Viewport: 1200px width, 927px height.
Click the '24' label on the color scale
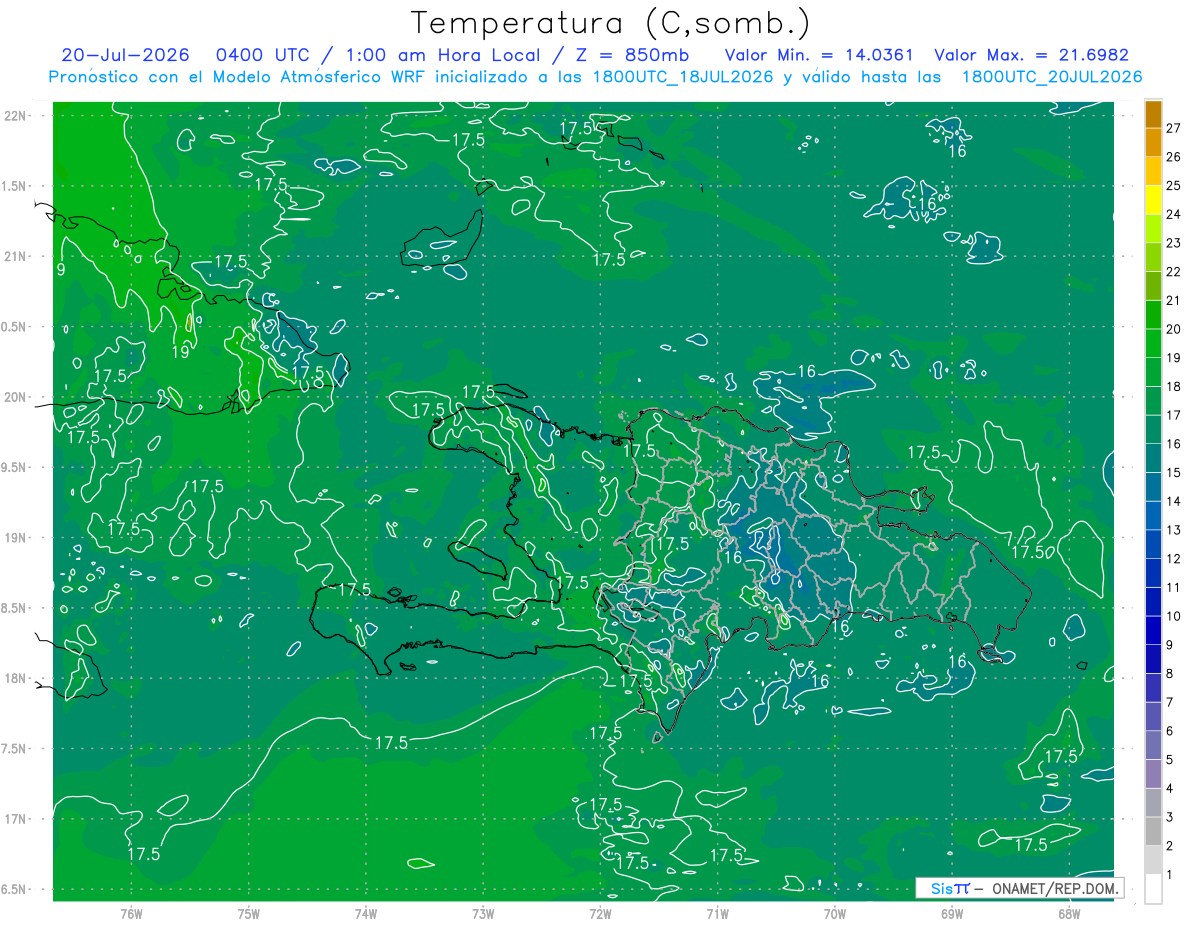[1173, 214]
